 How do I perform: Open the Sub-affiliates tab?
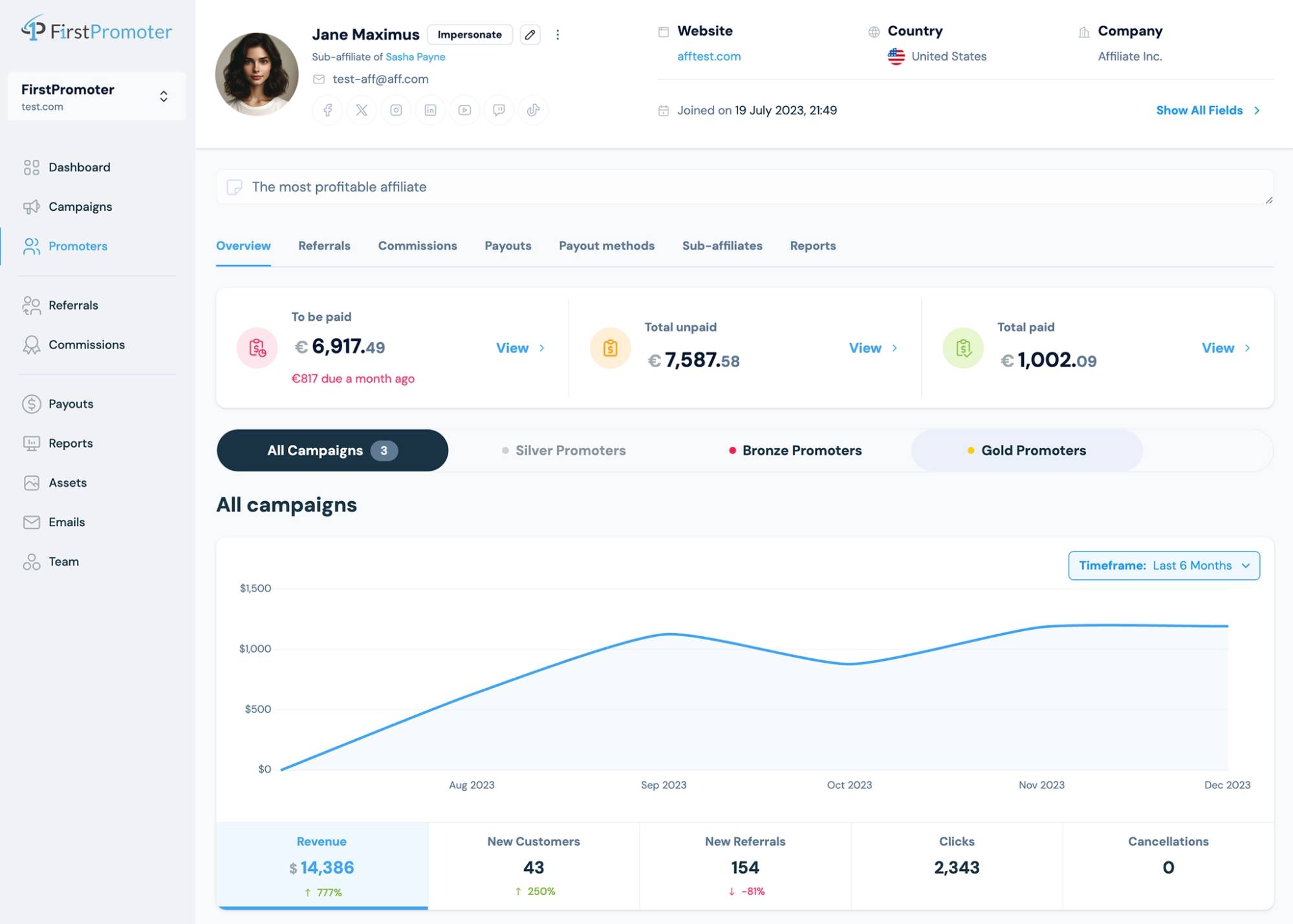[x=722, y=246]
